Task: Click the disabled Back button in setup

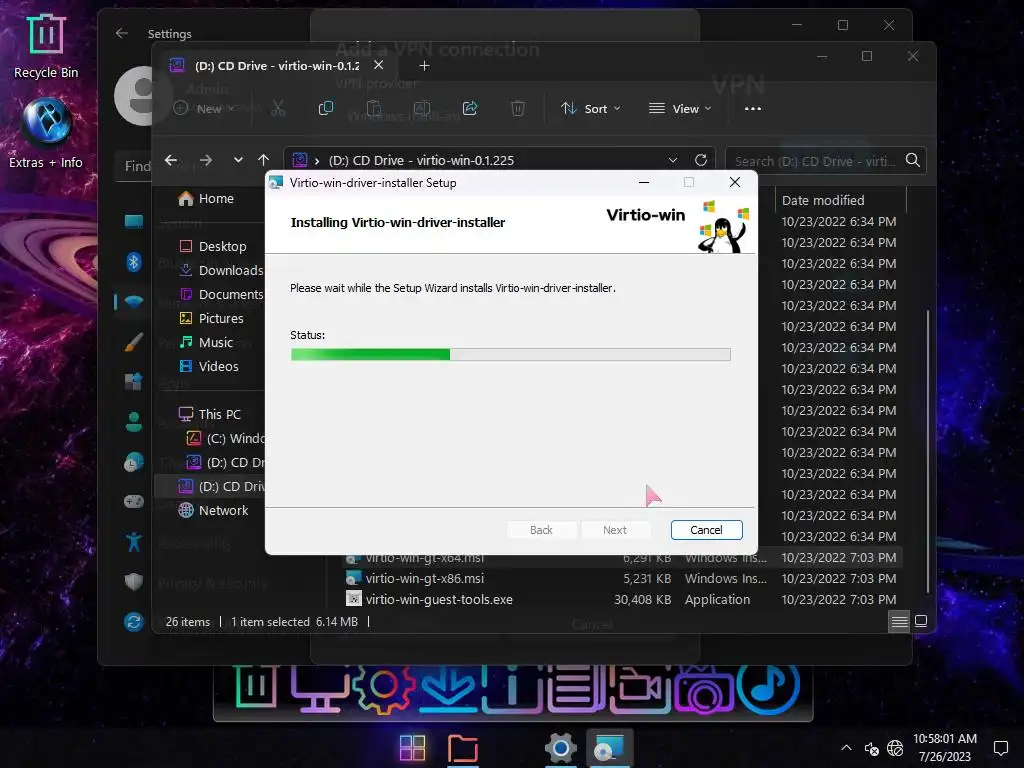Action: [541, 530]
